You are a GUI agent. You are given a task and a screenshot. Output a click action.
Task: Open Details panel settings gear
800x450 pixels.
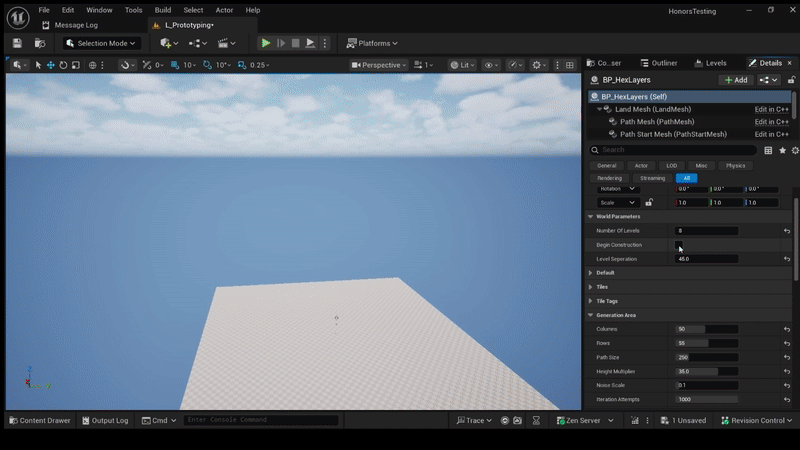tap(794, 150)
